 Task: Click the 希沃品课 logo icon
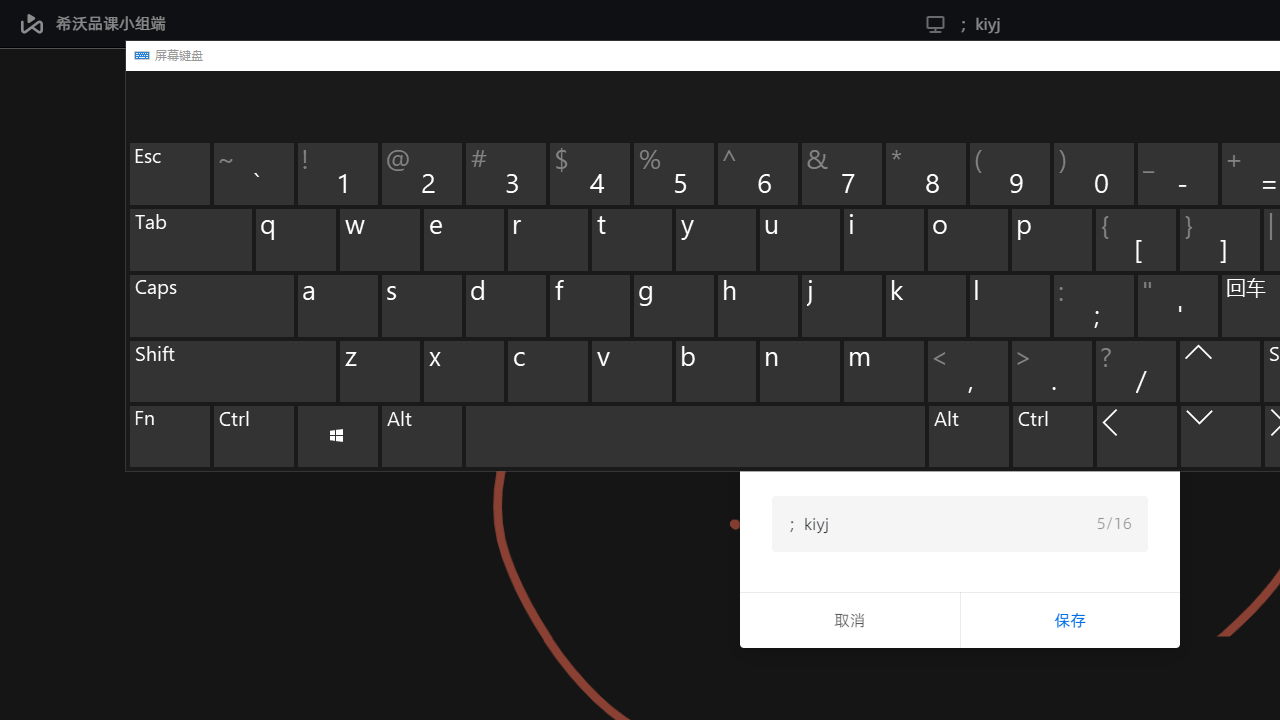pyautogui.click(x=32, y=24)
